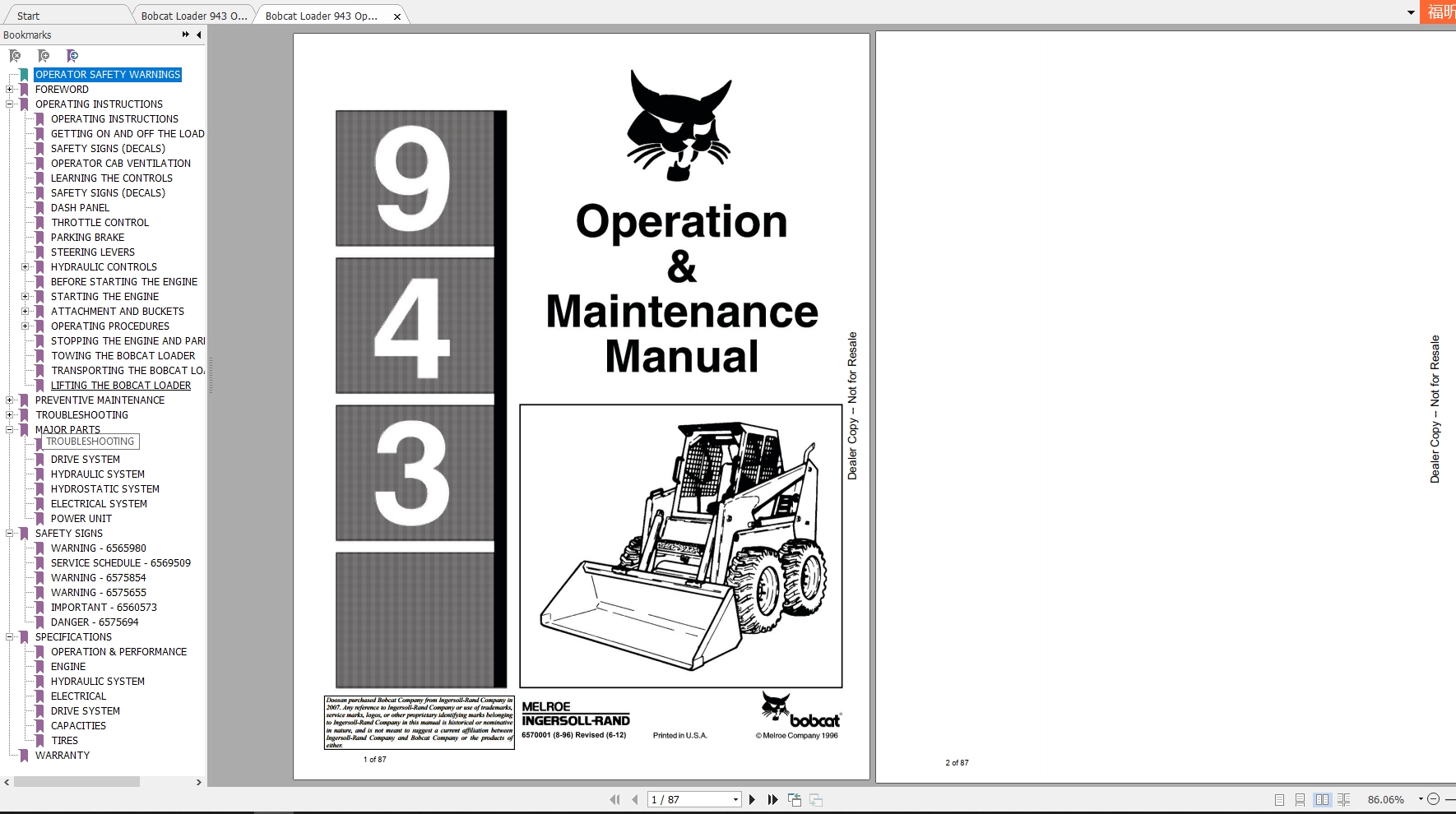
Task: Go to next page with the arrow button
Action: (x=751, y=798)
